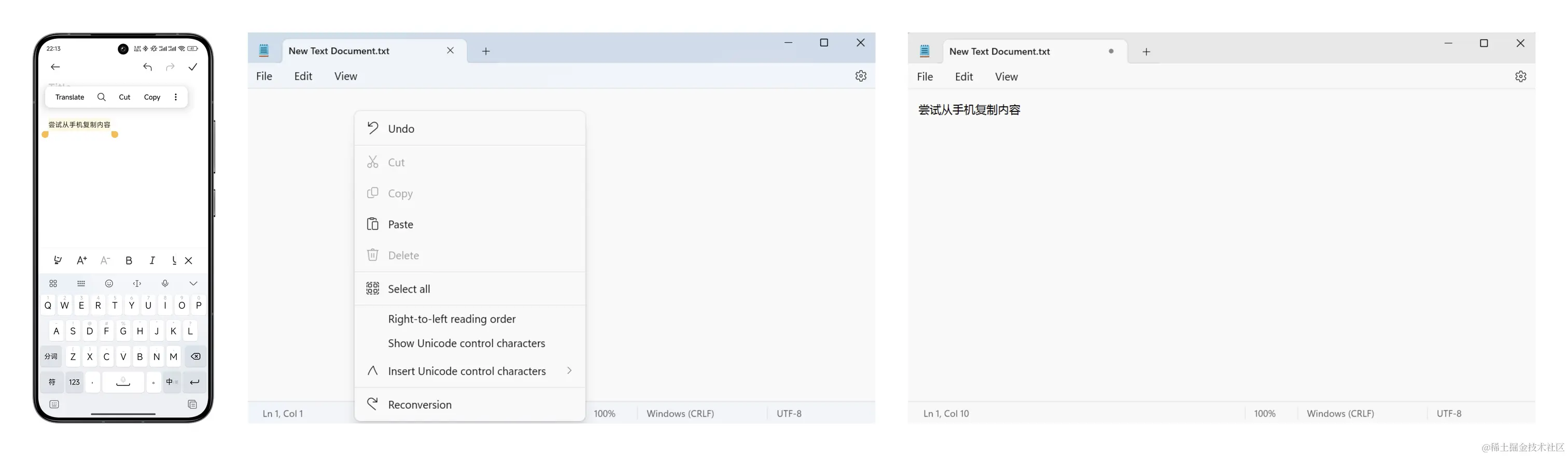Tap the microphone voice input icon

click(165, 284)
